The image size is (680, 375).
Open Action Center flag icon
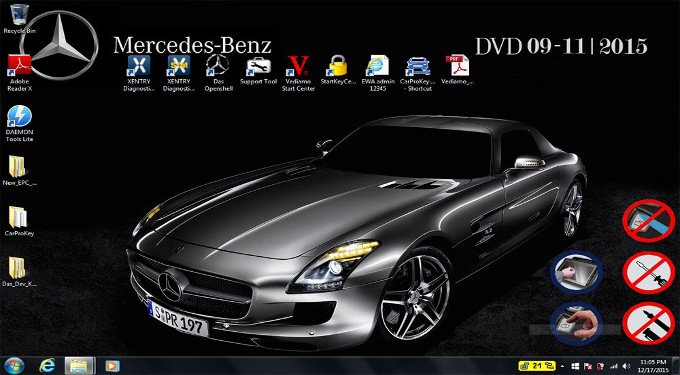tap(588, 366)
